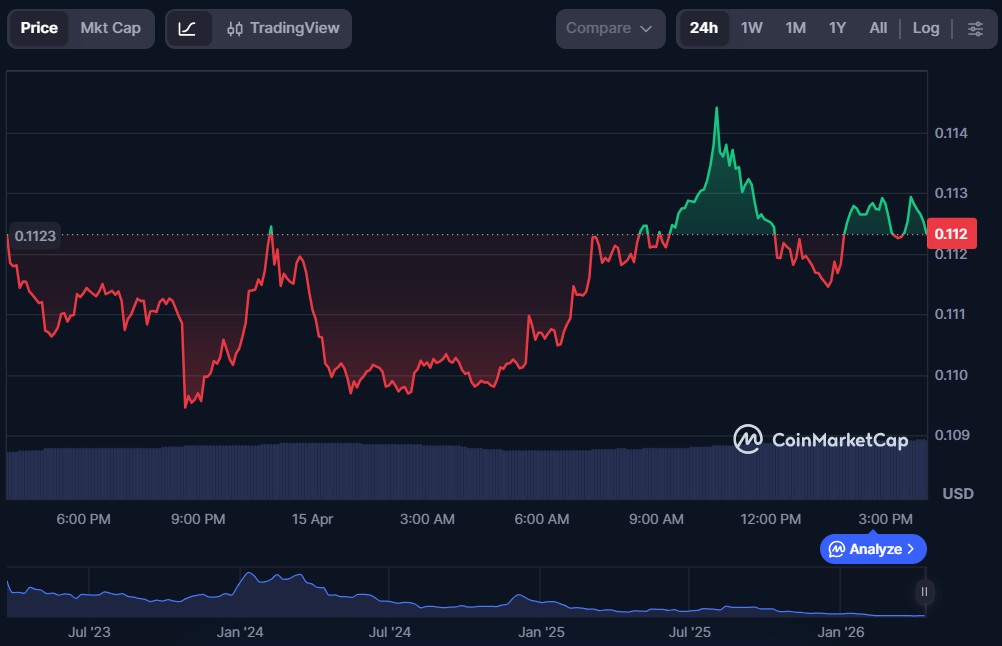Select the line chart view icon

point(188,28)
